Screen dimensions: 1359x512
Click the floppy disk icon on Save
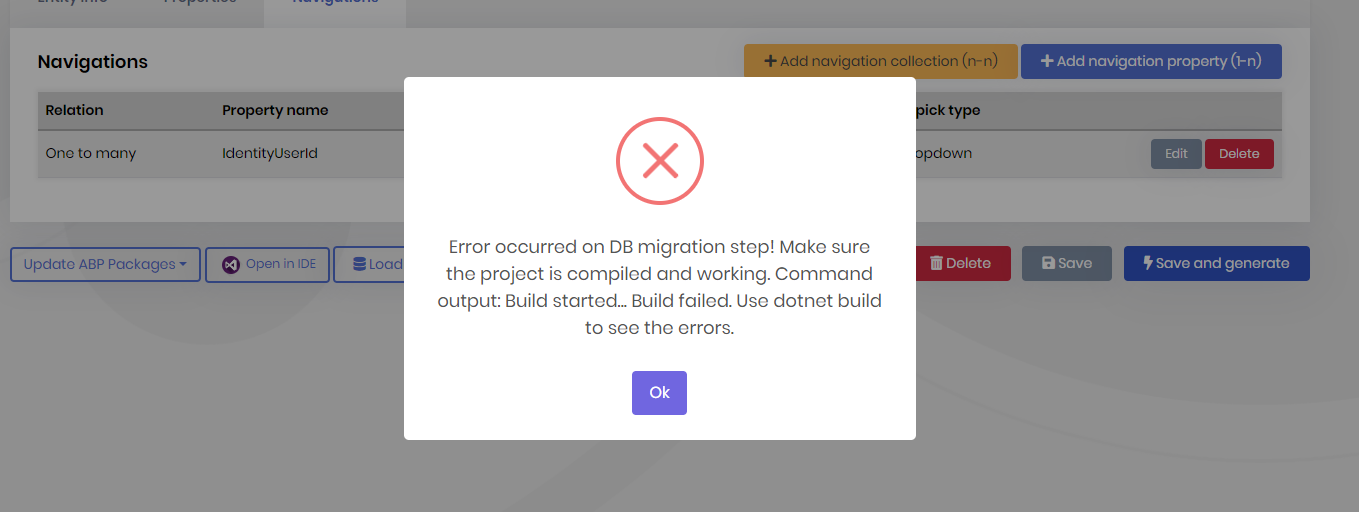point(1048,263)
